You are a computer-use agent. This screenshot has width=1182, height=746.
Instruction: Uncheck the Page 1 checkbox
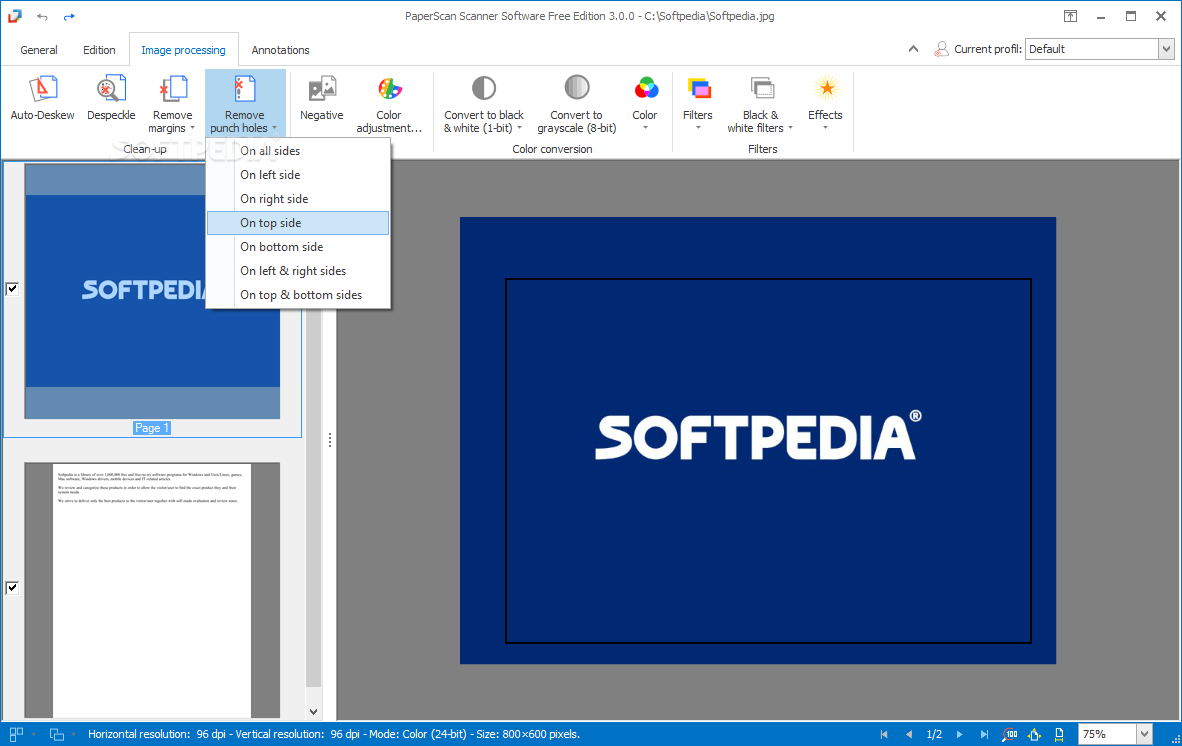(x=12, y=289)
